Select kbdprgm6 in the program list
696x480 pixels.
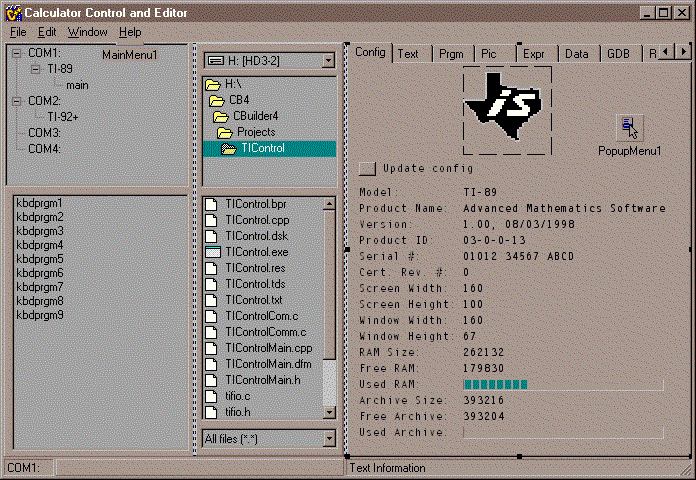40,274
